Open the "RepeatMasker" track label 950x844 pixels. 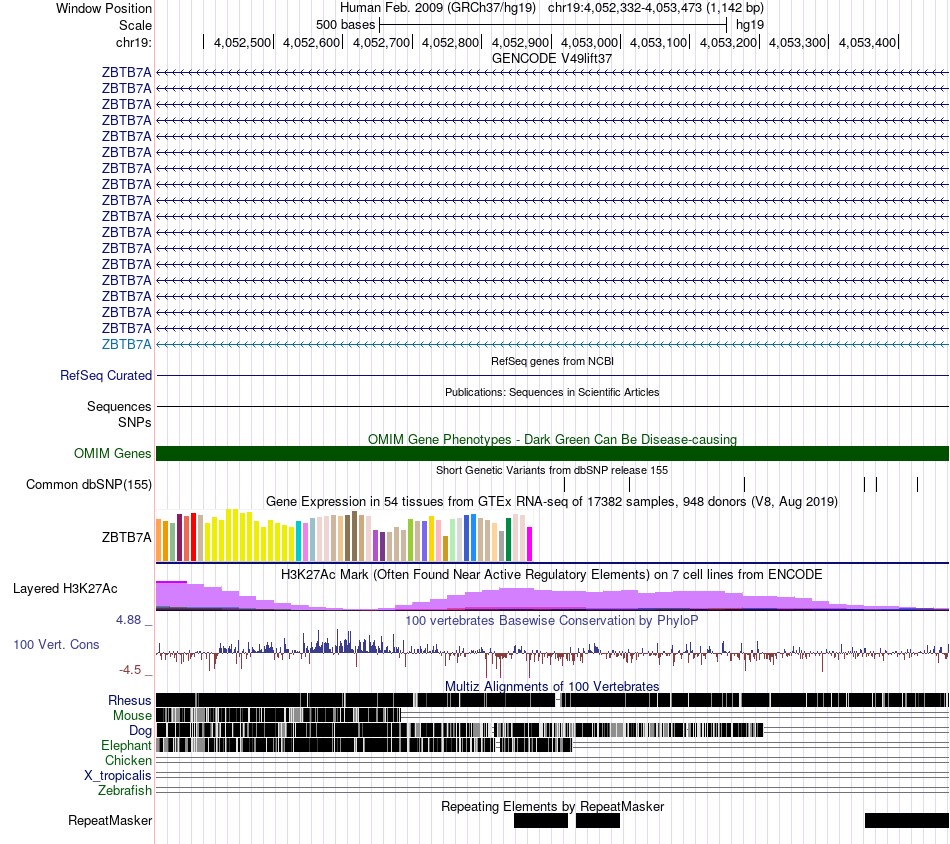click(110, 820)
